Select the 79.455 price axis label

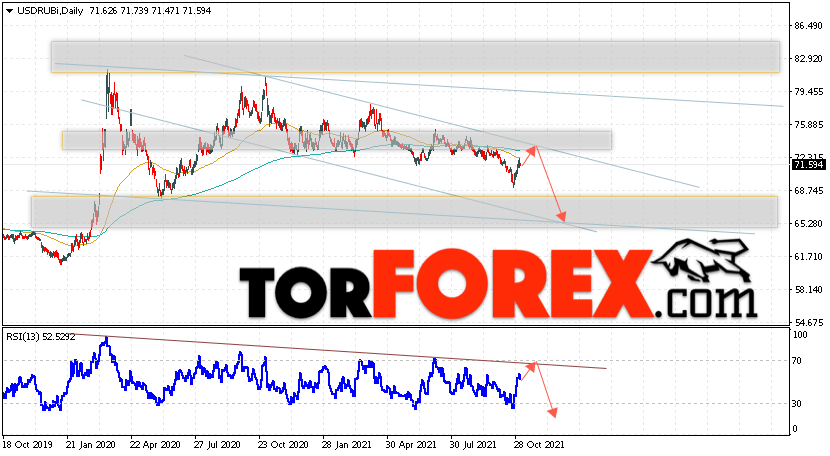click(x=808, y=92)
